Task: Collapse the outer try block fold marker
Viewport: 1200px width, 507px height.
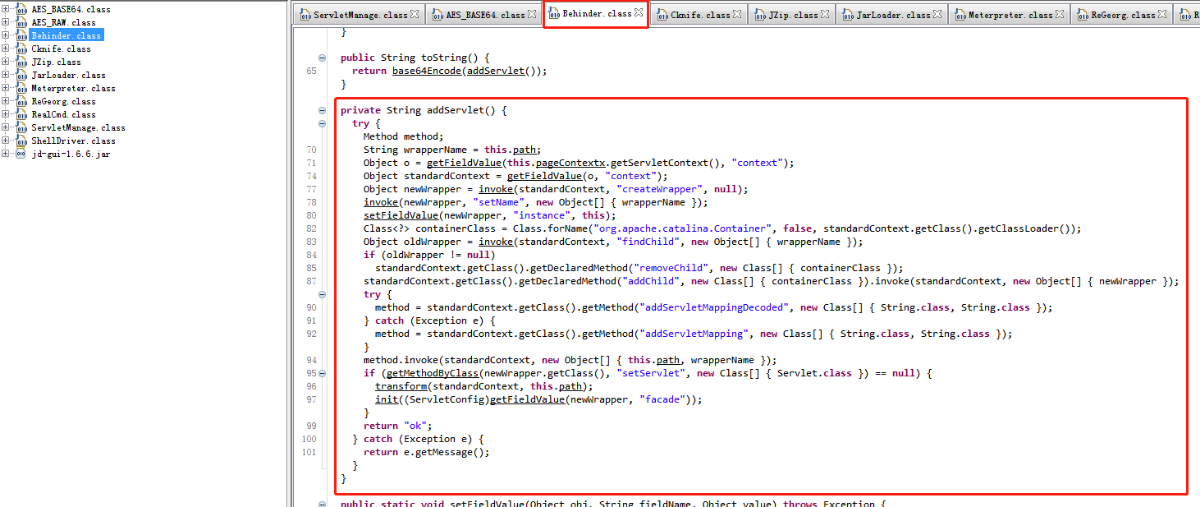Action: point(322,123)
